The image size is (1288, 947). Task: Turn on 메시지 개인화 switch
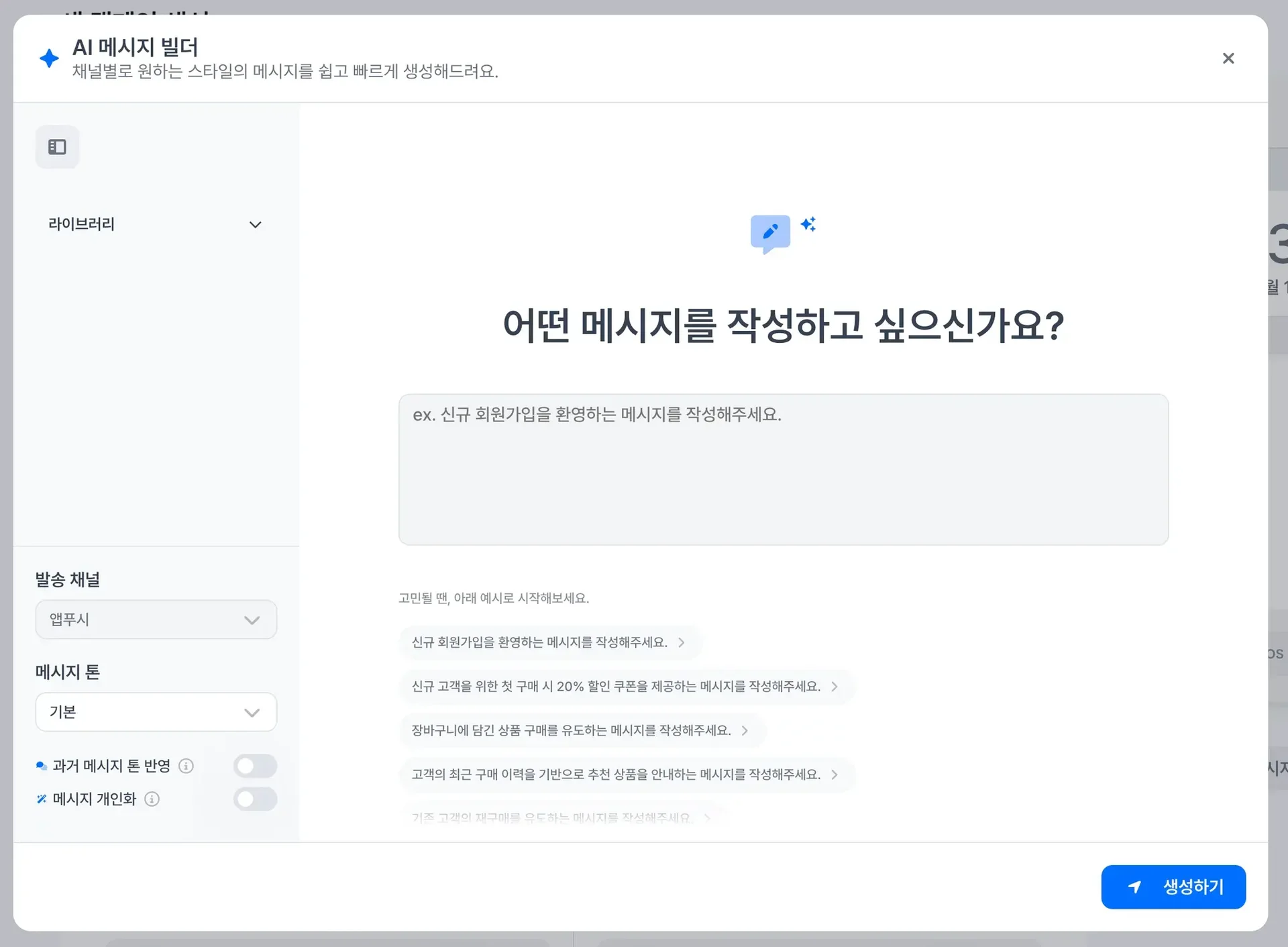(255, 799)
